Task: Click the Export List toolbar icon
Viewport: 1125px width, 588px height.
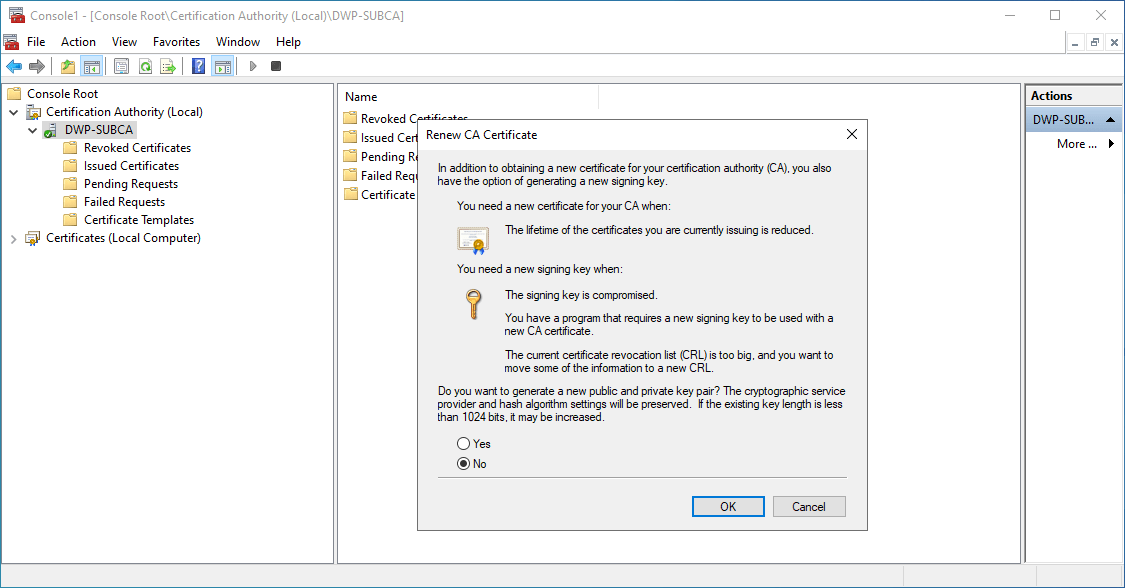Action: click(x=168, y=66)
